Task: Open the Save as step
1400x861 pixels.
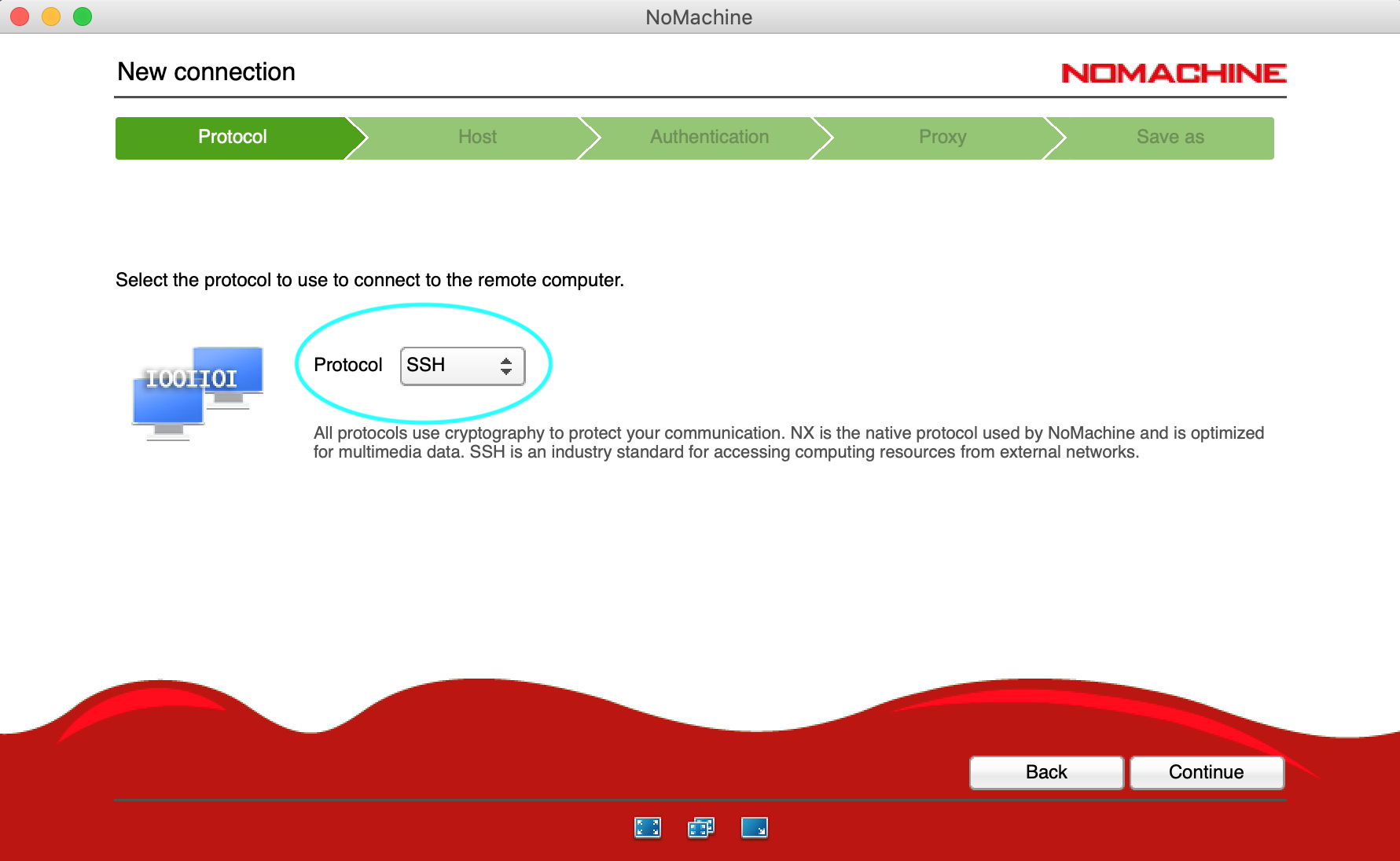Action: [1170, 138]
